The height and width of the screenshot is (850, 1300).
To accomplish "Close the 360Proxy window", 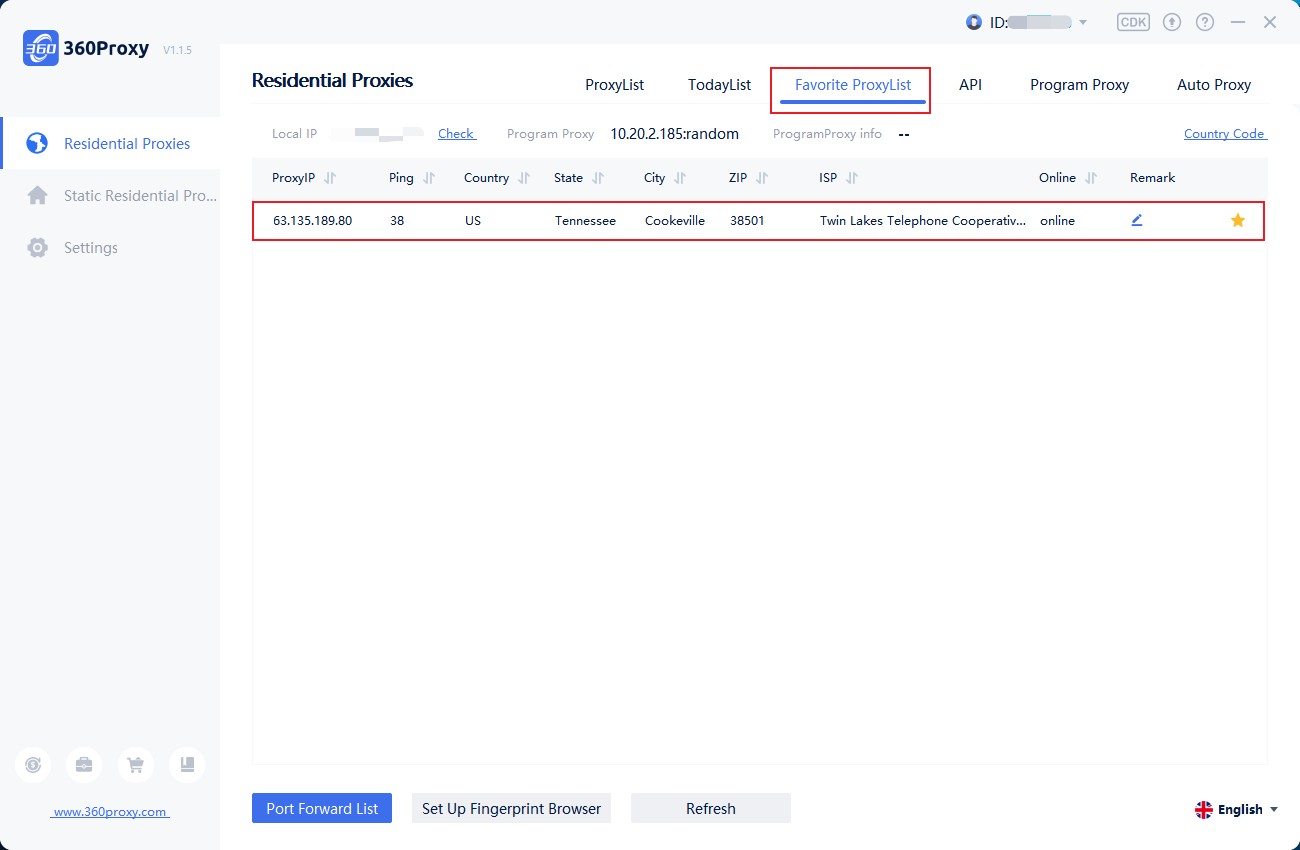I will coord(1270,22).
